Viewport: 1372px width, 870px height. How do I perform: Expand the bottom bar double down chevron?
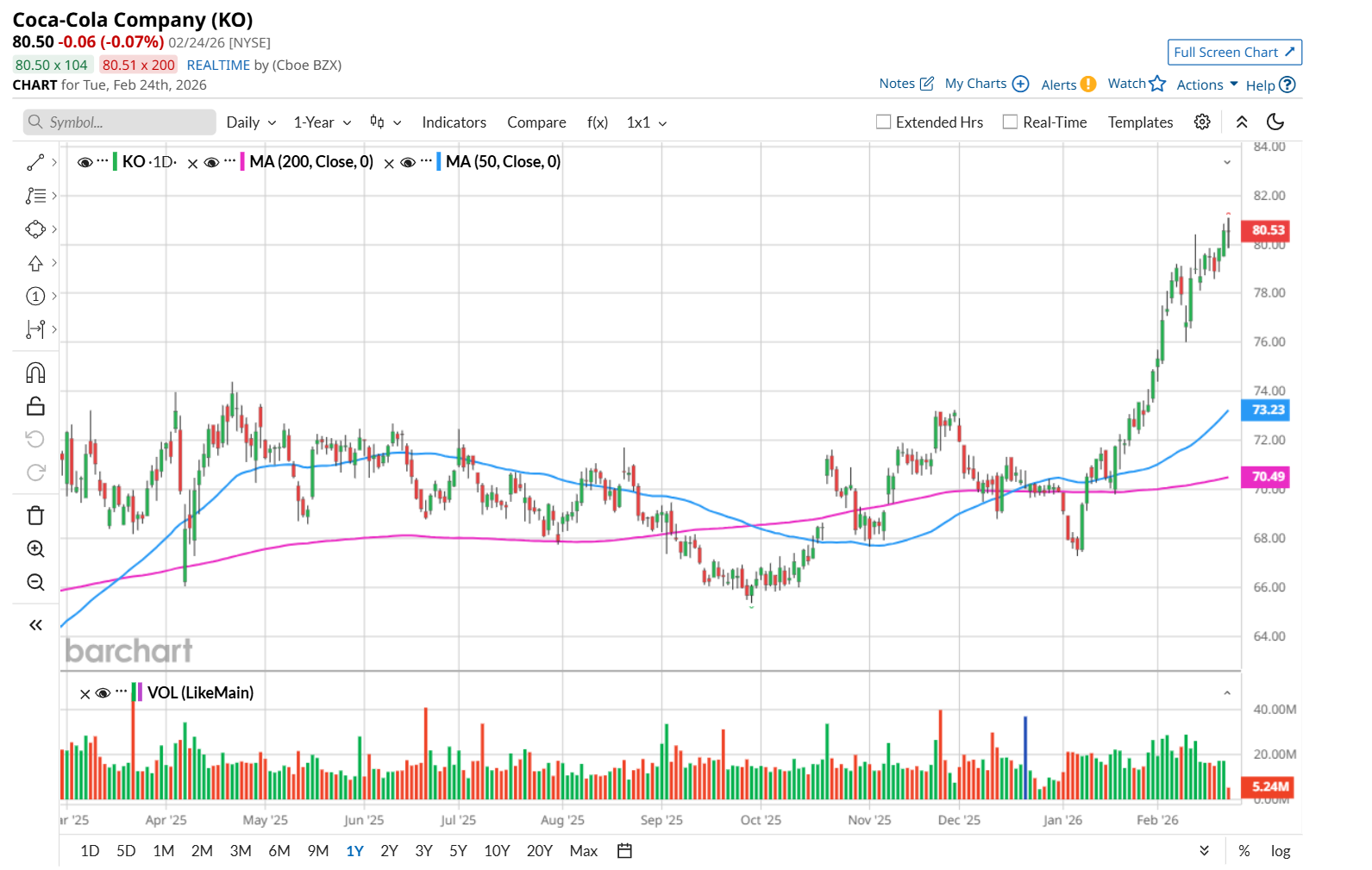pos(1205,851)
